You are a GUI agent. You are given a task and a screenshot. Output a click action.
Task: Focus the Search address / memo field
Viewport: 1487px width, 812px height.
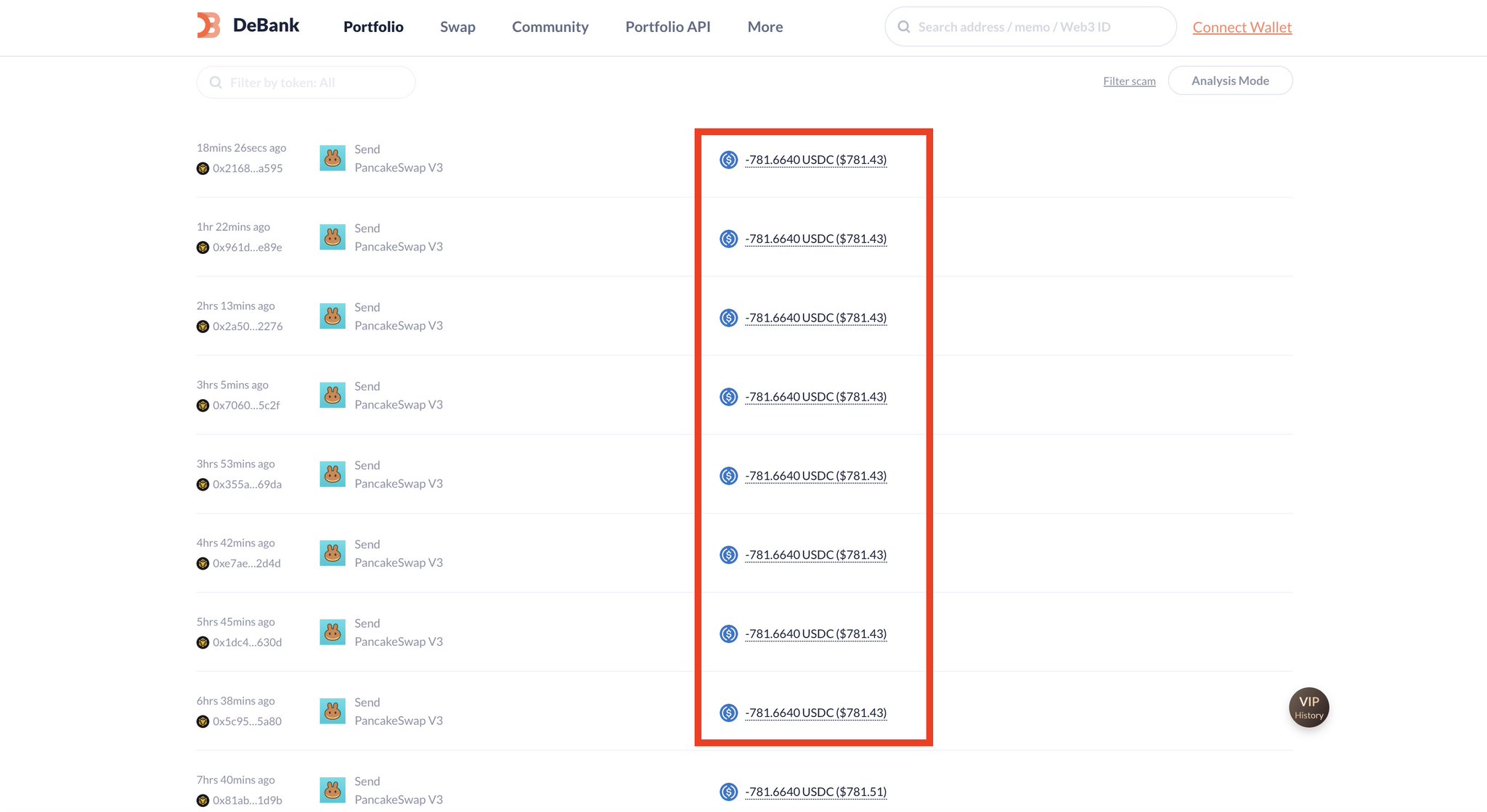click(x=1031, y=27)
